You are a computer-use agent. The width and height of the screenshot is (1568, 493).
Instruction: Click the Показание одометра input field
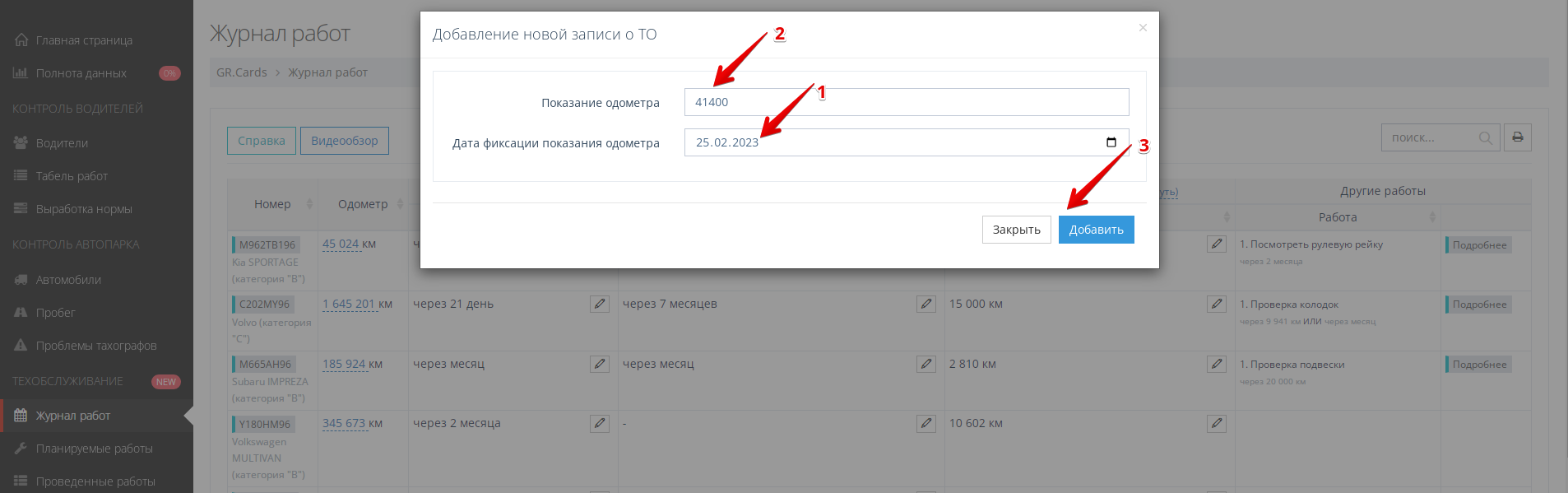[906, 102]
